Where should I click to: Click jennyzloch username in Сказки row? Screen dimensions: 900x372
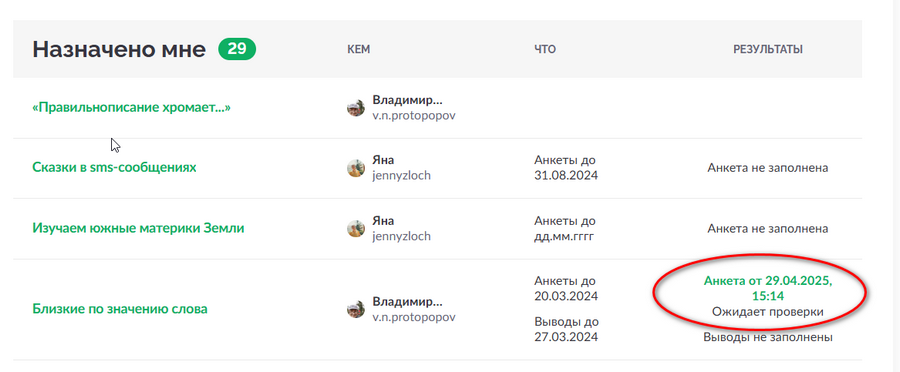tap(401, 176)
